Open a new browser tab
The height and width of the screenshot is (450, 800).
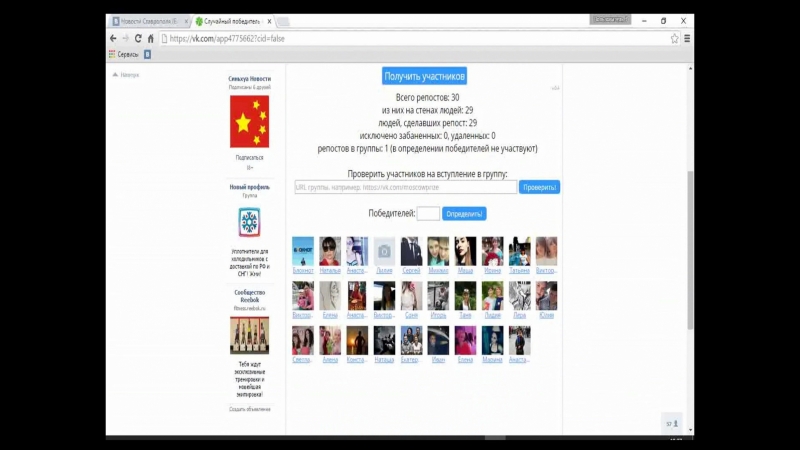point(283,21)
